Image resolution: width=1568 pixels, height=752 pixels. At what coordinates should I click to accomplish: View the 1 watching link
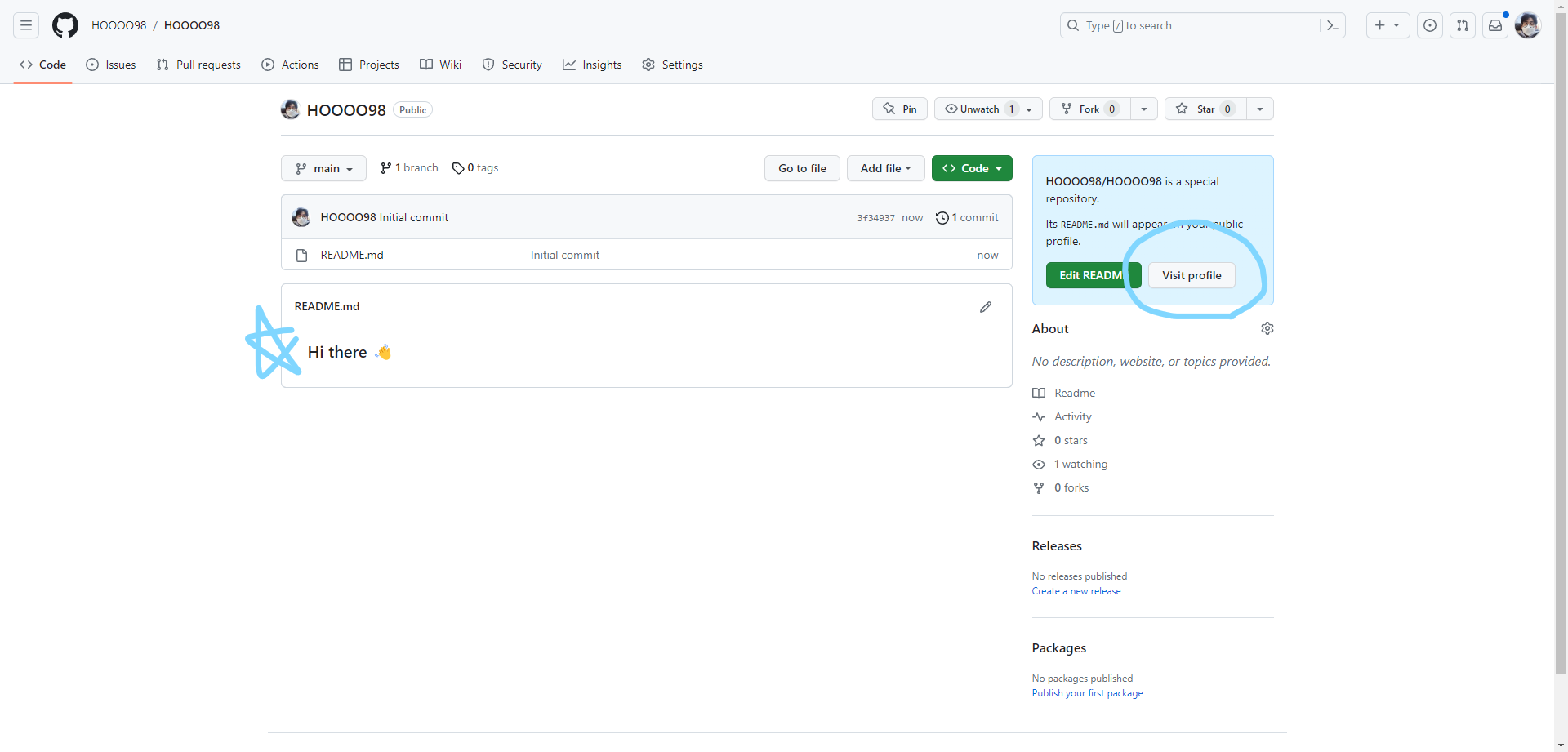tap(1070, 464)
